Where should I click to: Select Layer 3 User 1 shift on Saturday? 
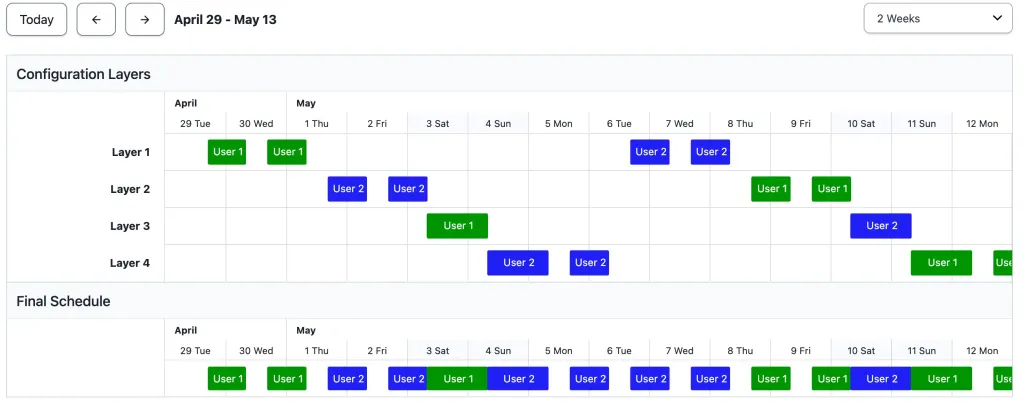[x=457, y=226]
